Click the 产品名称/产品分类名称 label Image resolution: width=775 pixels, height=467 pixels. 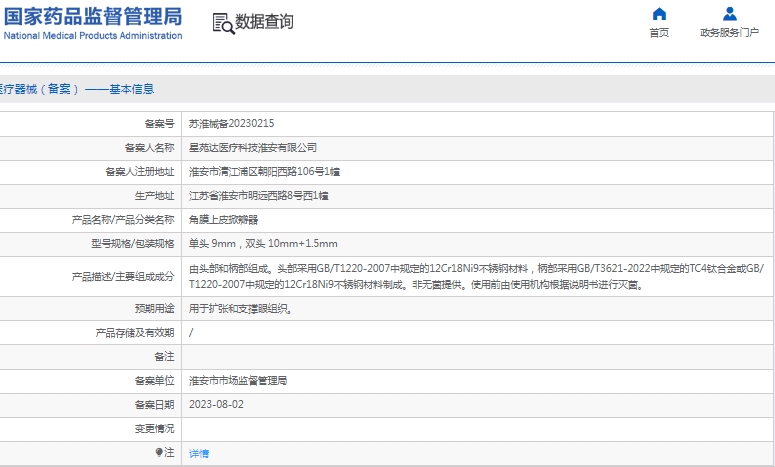[123, 220]
